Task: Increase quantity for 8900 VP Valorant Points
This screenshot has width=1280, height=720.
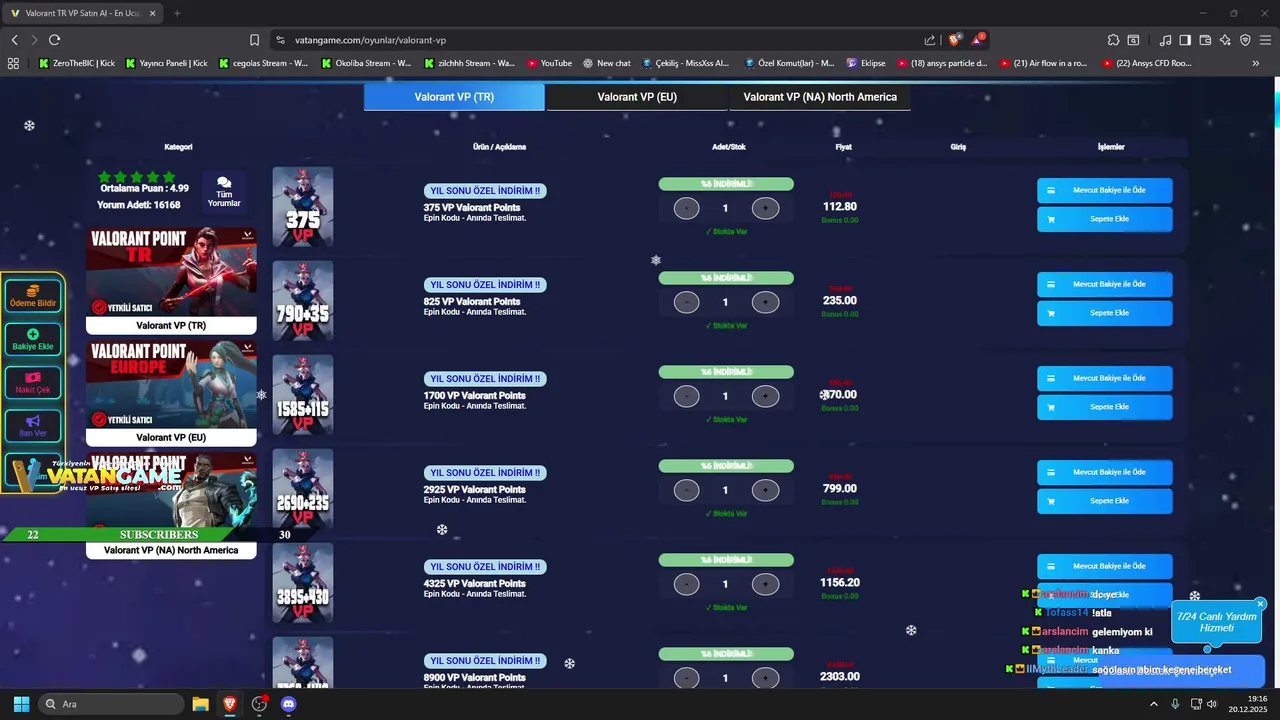Action: coord(765,678)
